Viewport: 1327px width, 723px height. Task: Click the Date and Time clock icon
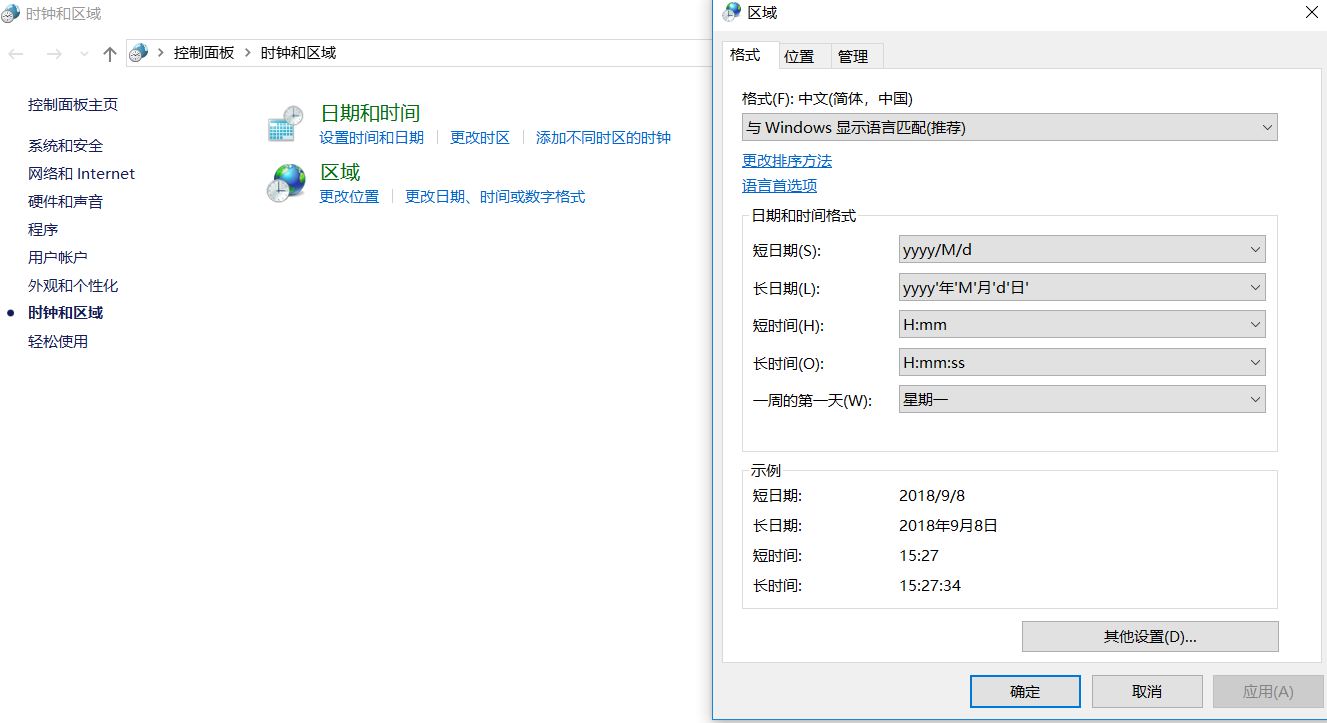point(285,124)
